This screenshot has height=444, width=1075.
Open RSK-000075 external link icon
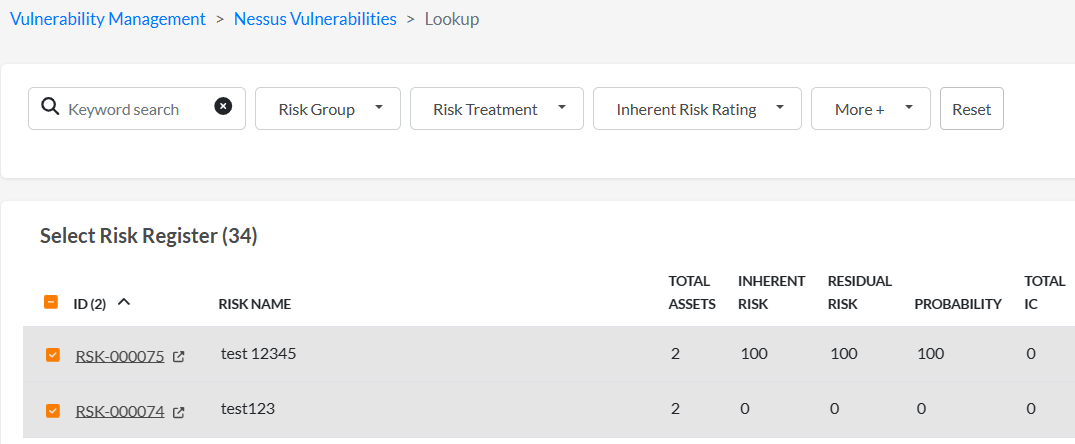click(178, 356)
